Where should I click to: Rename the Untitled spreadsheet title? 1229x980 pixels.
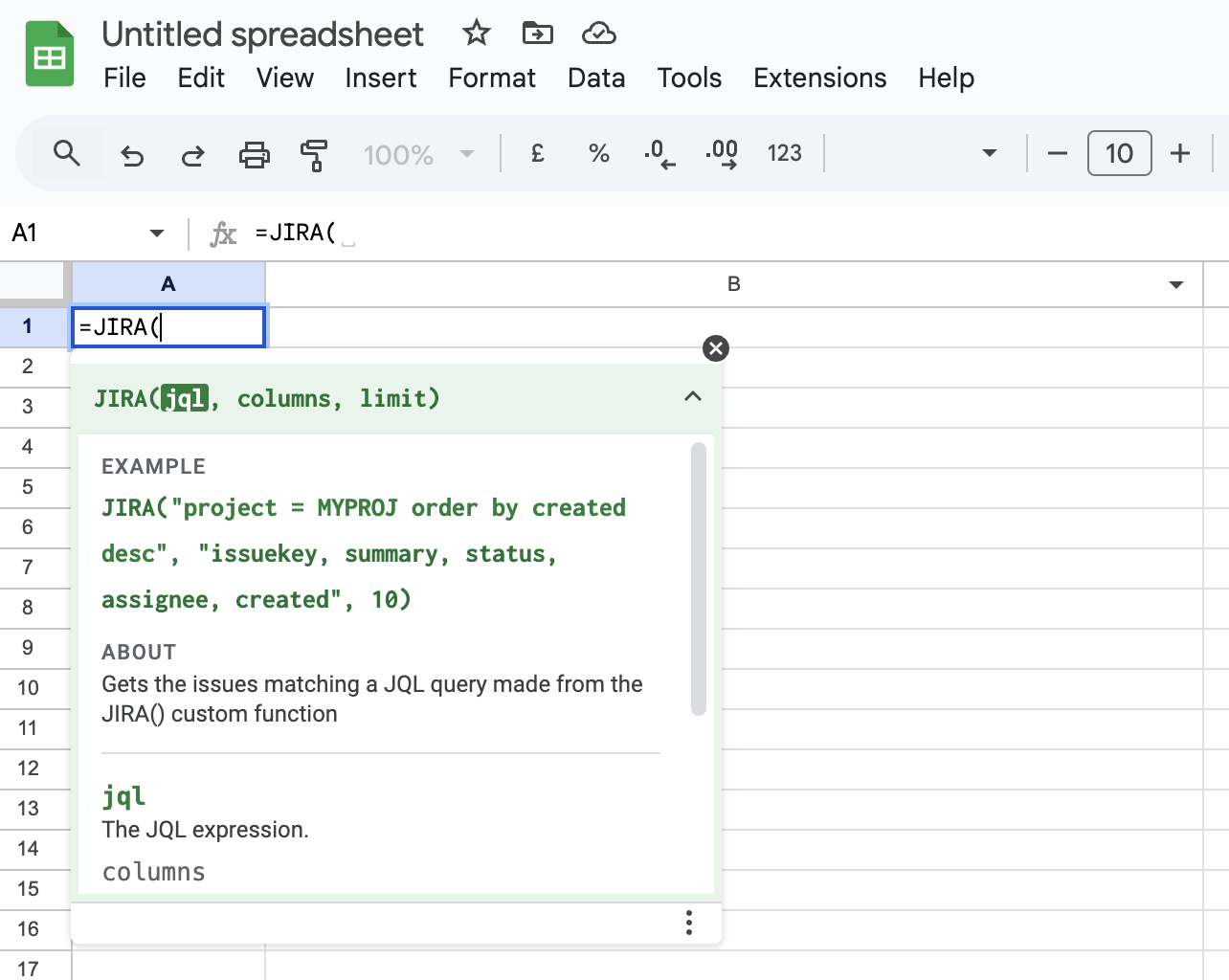tap(262, 34)
